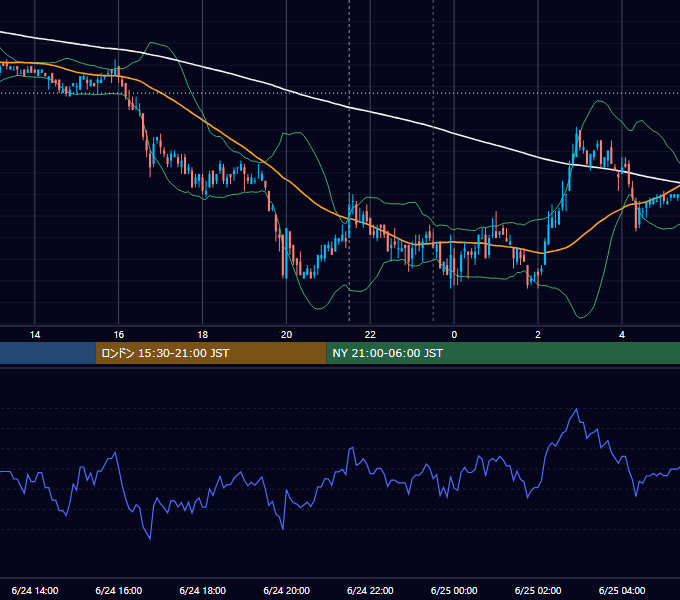Screen dimensions: 680x600
Task: Click the 0 hour label on price chart axis
Action: tap(454, 335)
